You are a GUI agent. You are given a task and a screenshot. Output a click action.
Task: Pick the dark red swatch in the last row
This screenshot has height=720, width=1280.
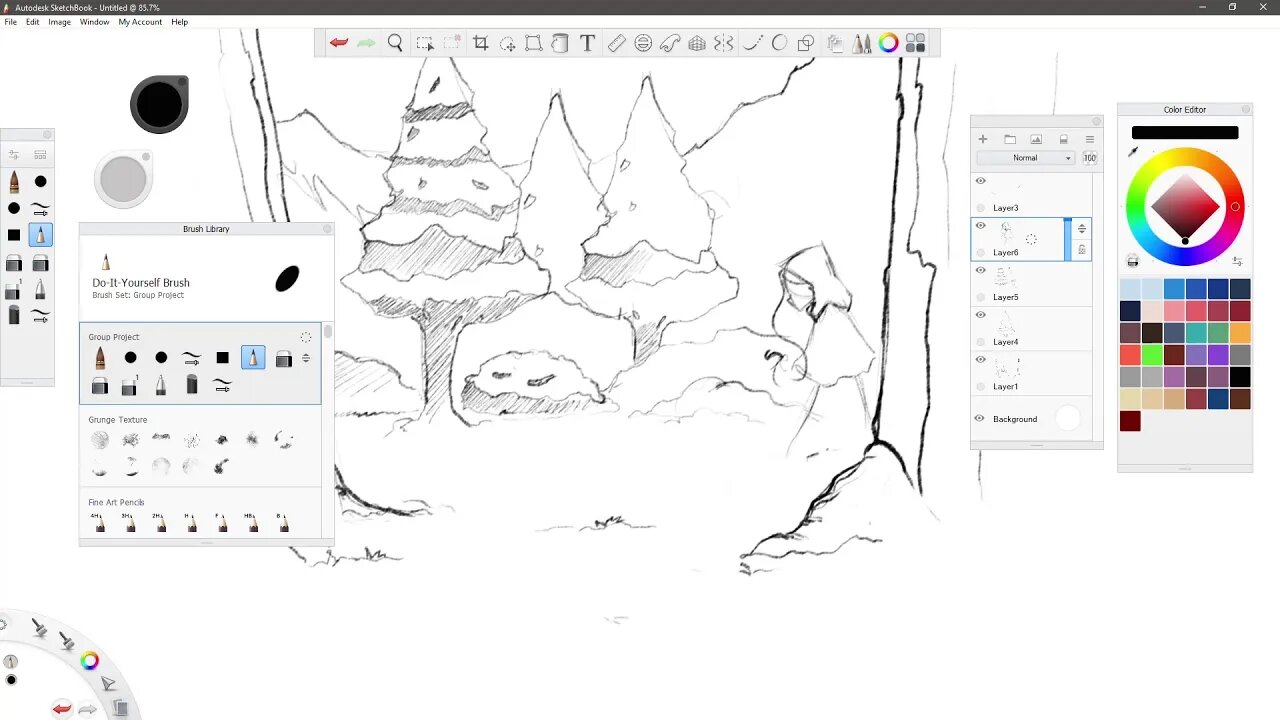coord(1130,421)
